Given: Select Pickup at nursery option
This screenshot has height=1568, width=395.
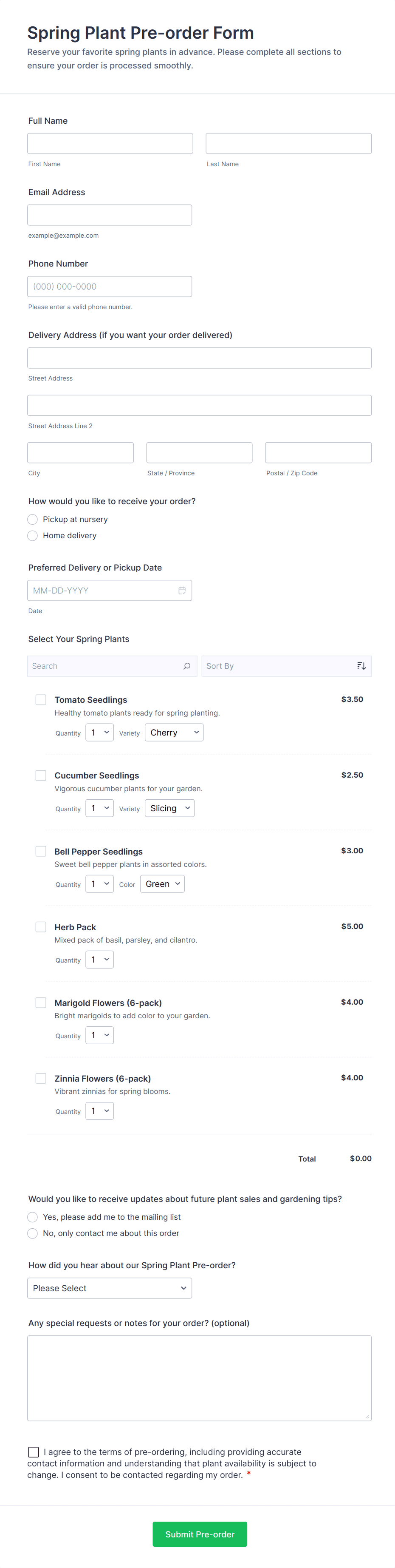Looking at the screenshot, I should click(33, 519).
